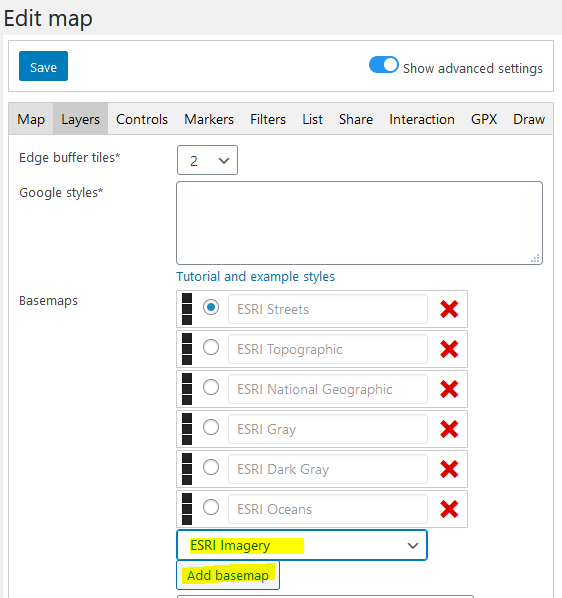Delete ESRI Topographic with red X

[x=449, y=349]
